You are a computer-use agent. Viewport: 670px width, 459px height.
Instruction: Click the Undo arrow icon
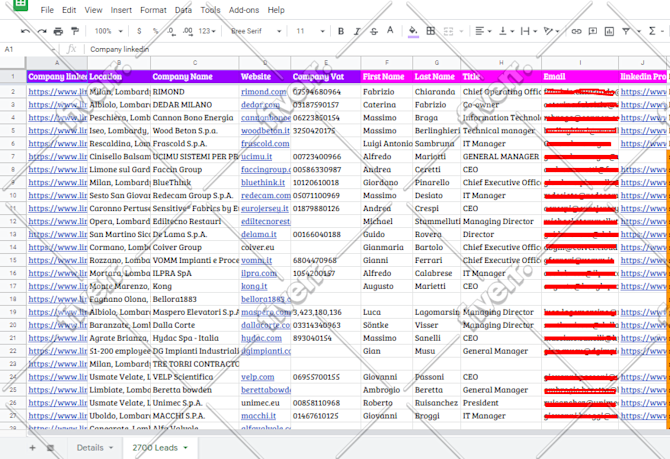coord(25,31)
